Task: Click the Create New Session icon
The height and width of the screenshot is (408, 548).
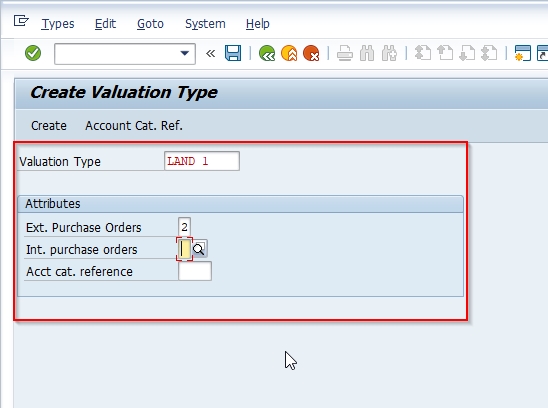Action: 523,53
